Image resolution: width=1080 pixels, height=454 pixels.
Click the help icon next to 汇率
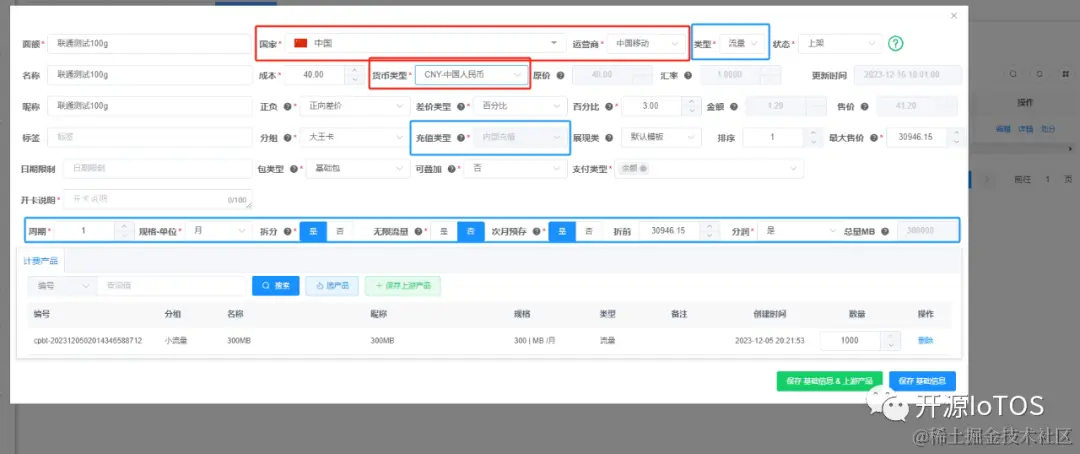690,74
